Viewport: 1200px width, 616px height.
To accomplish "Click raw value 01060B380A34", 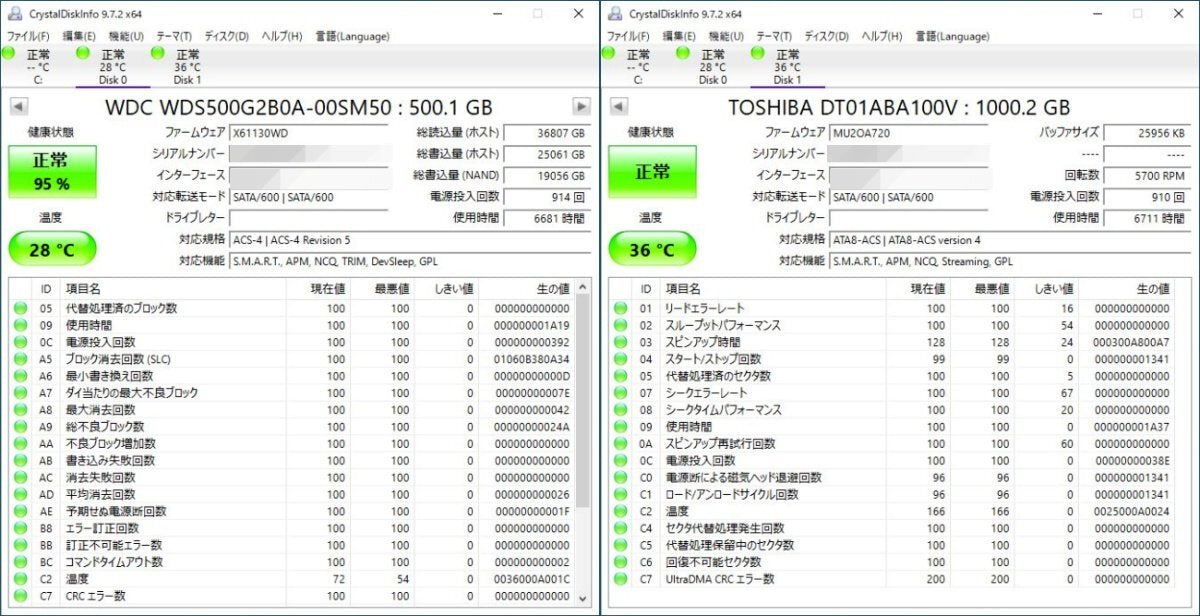I will [x=532, y=359].
